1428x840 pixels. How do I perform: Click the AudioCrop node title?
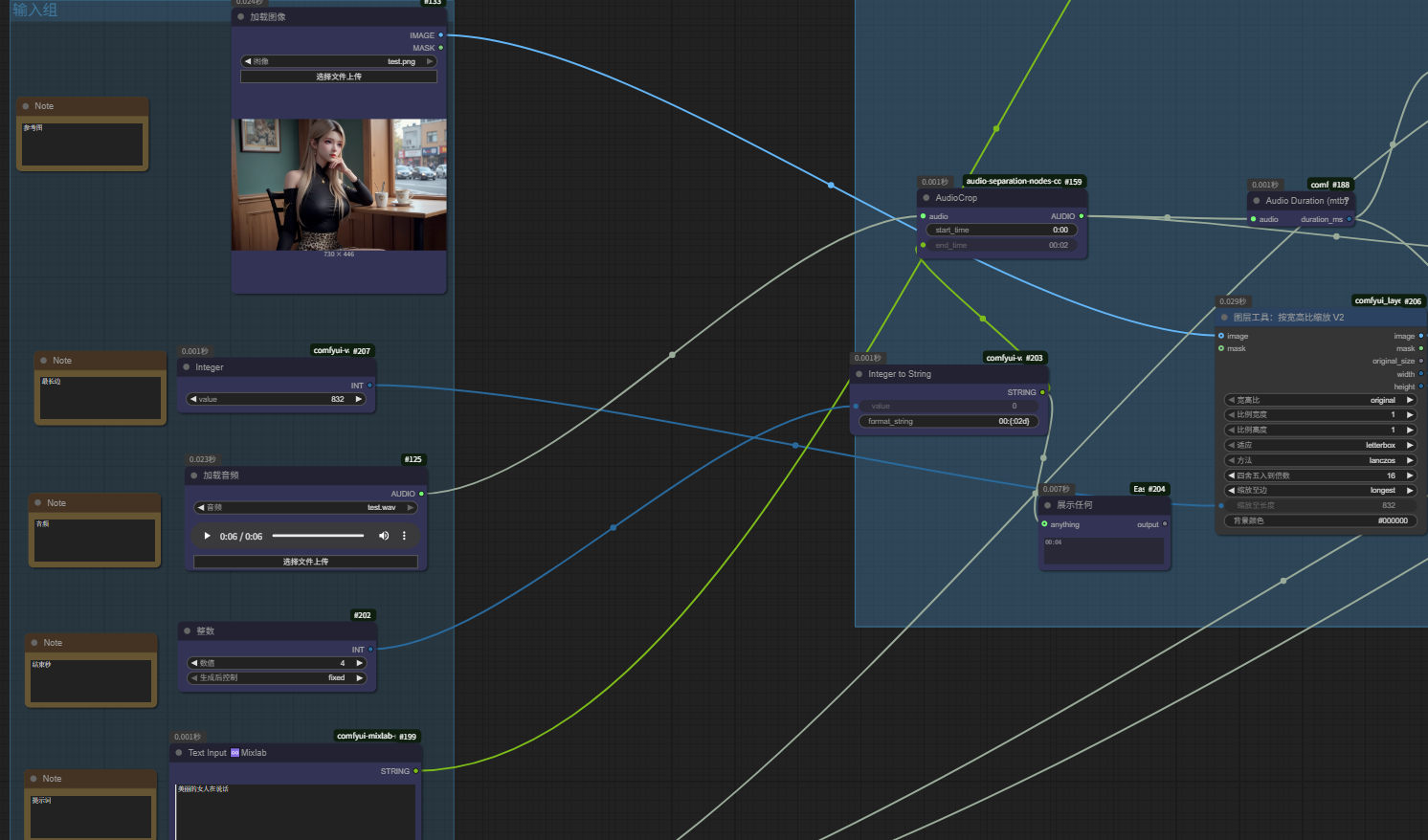(x=956, y=198)
